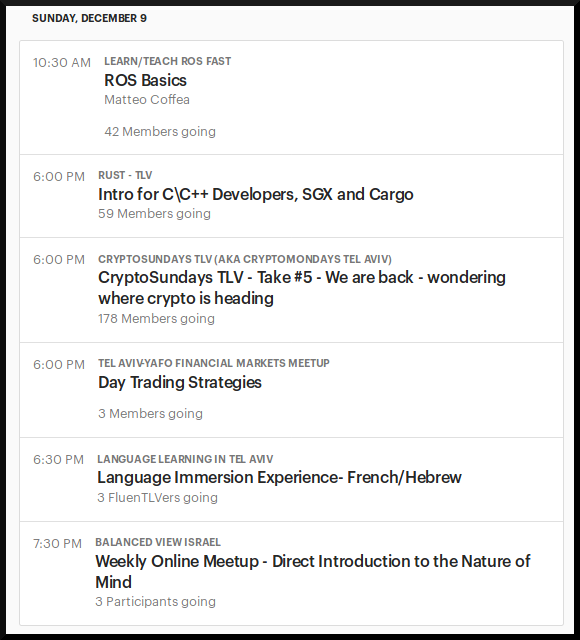The image size is (580, 640).
Task: Open the ROS Basics event
Action: tap(145, 80)
